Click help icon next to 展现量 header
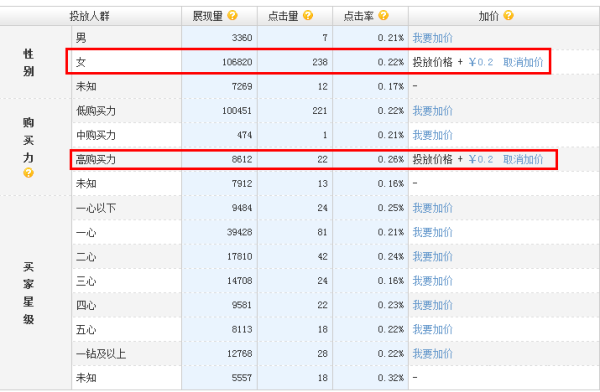 232,15
